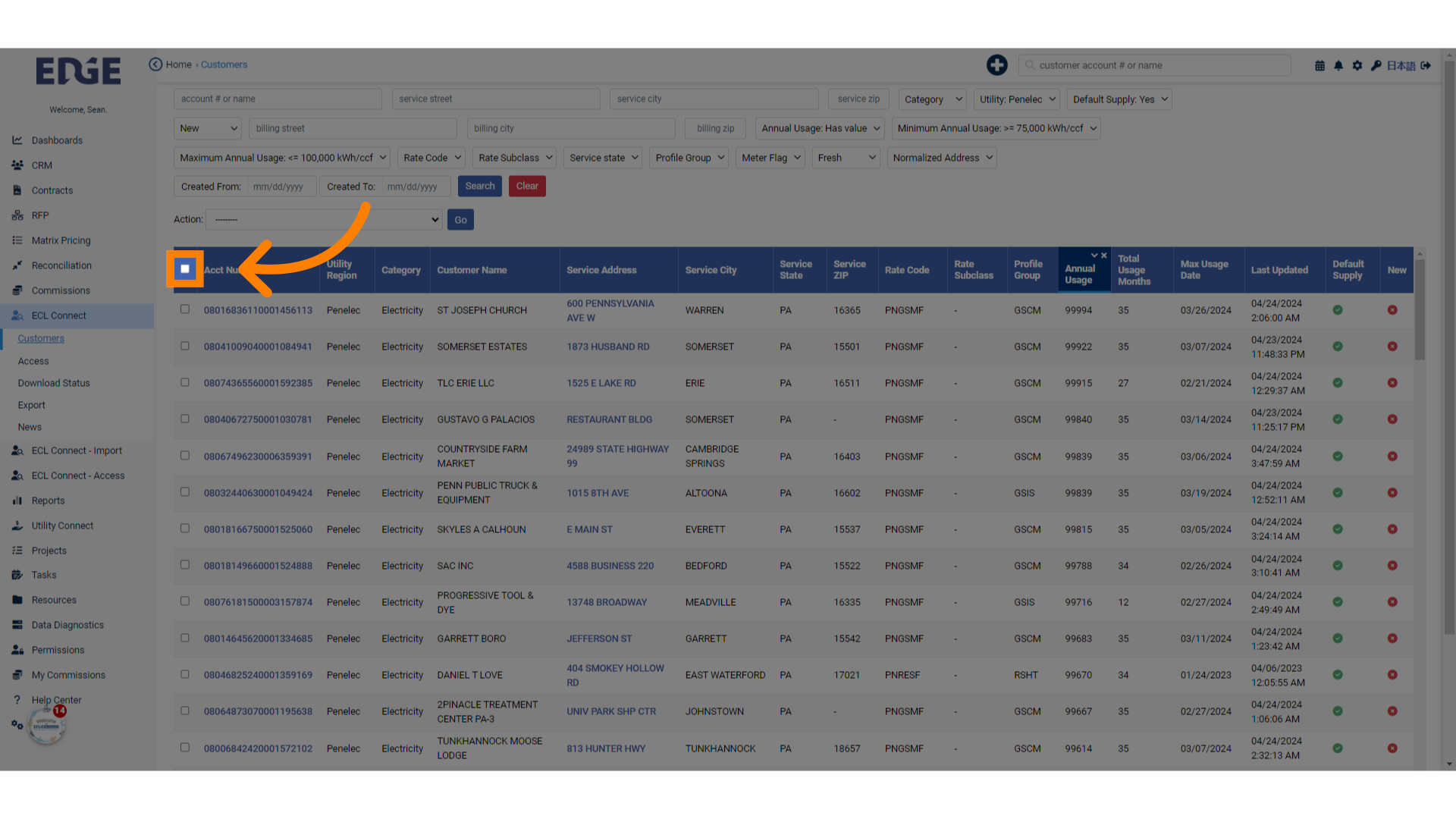Click the Contracts document icon
Screen dimensions: 1456x819
click(17, 190)
